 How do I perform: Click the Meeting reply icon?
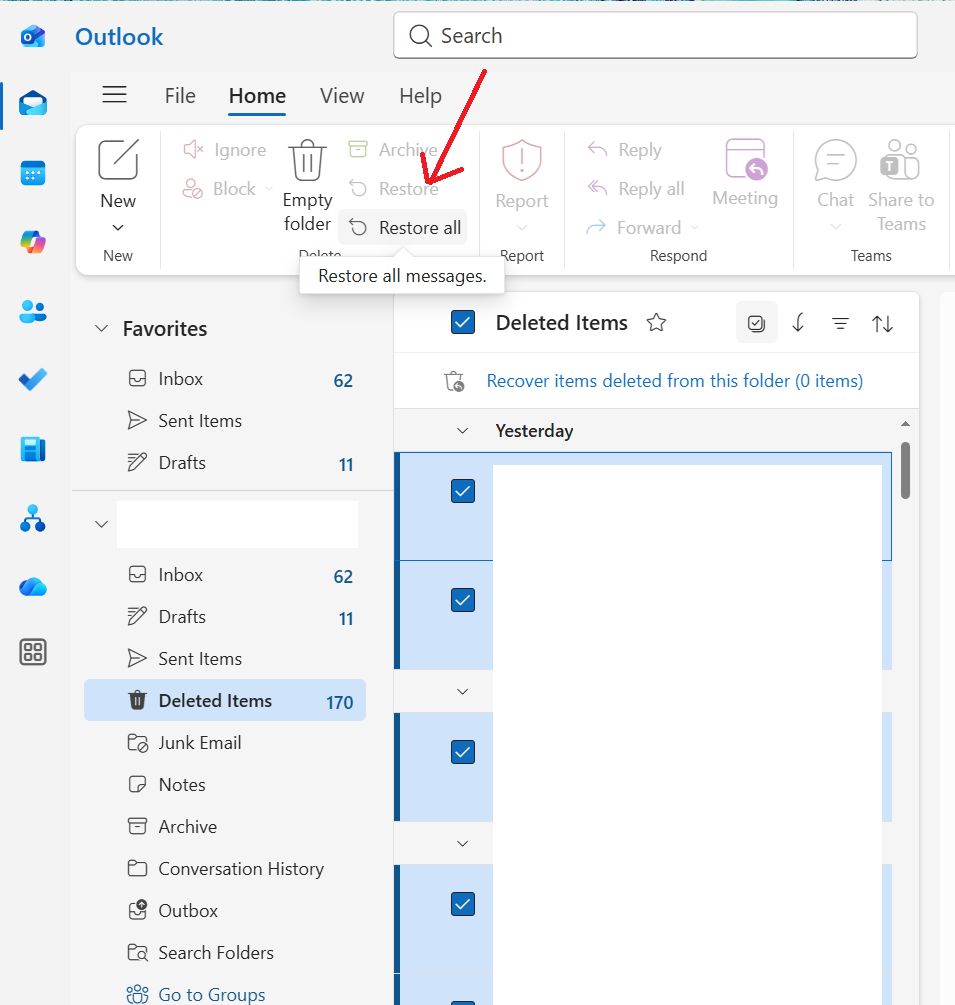[x=745, y=159]
